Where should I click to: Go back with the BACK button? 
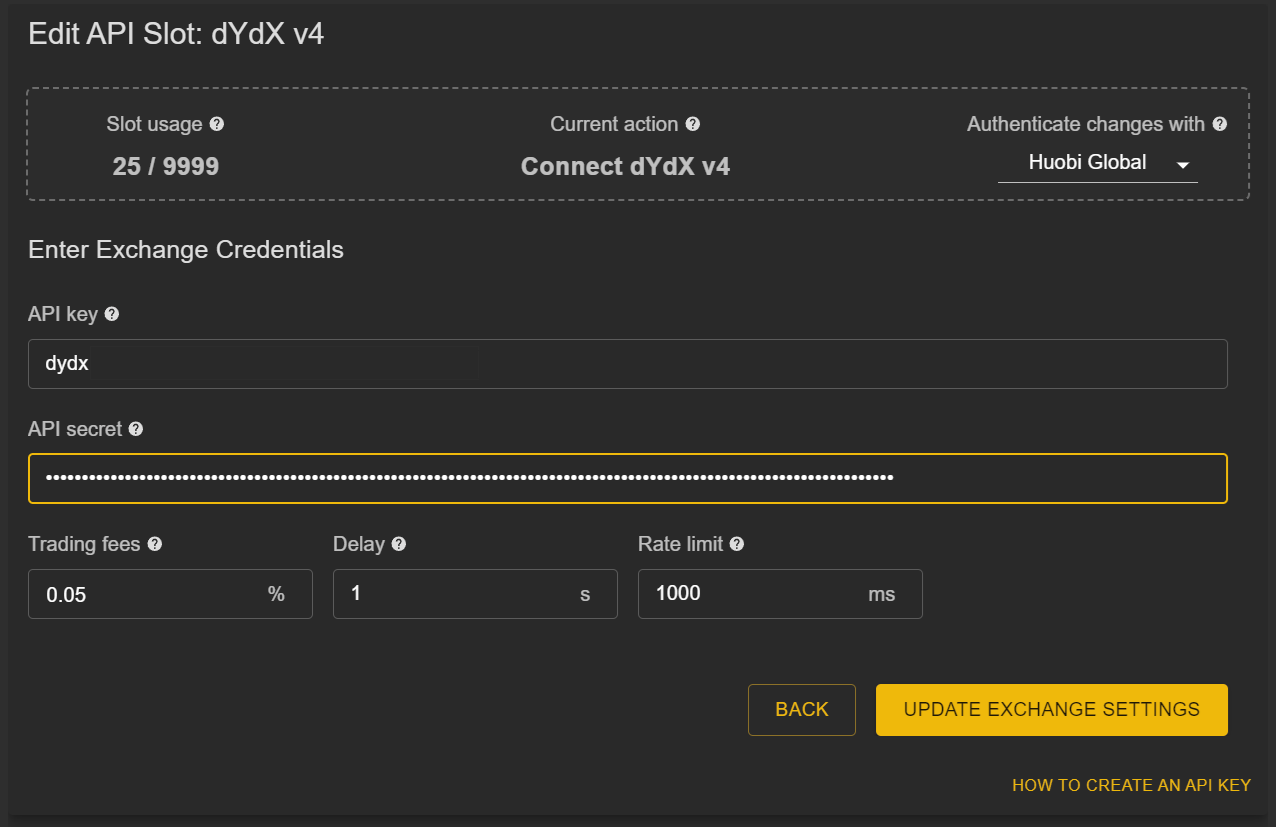click(802, 710)
